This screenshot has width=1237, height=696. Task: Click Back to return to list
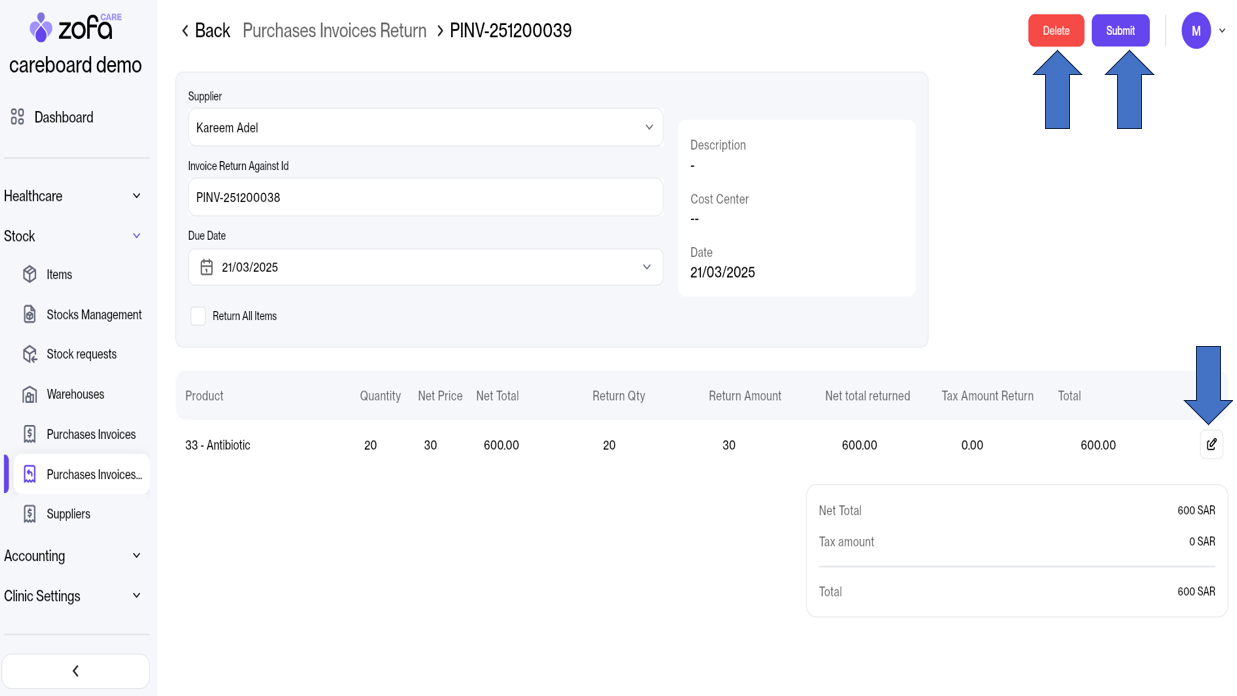(205, 30)
